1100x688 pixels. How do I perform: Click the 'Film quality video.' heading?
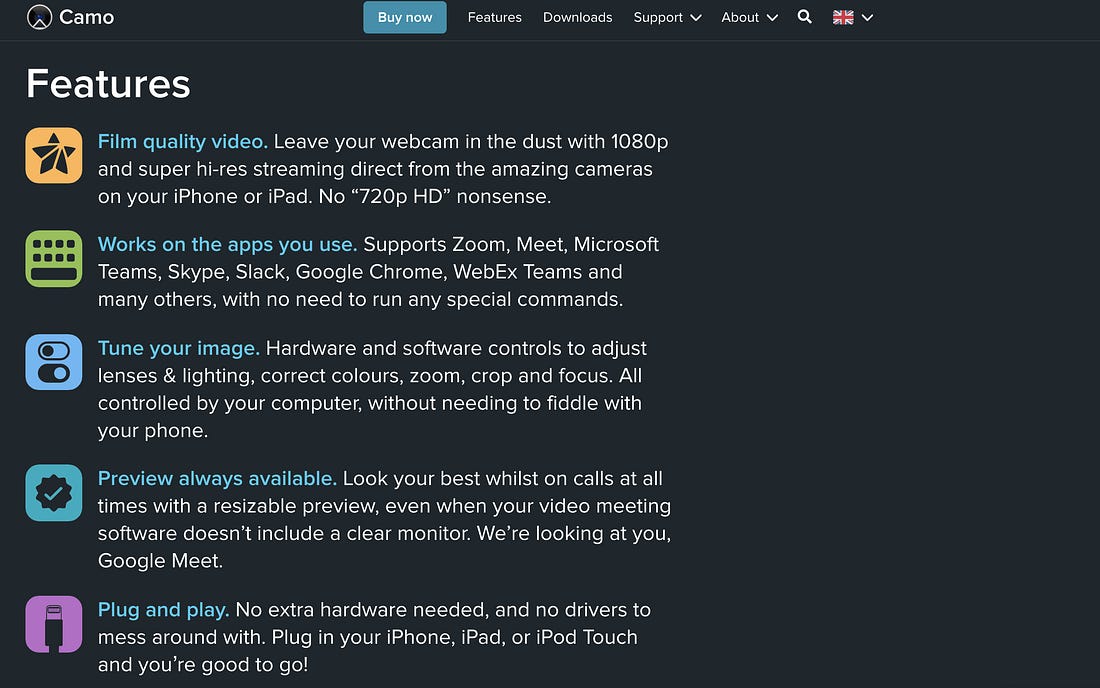click(x=182, y=142)
